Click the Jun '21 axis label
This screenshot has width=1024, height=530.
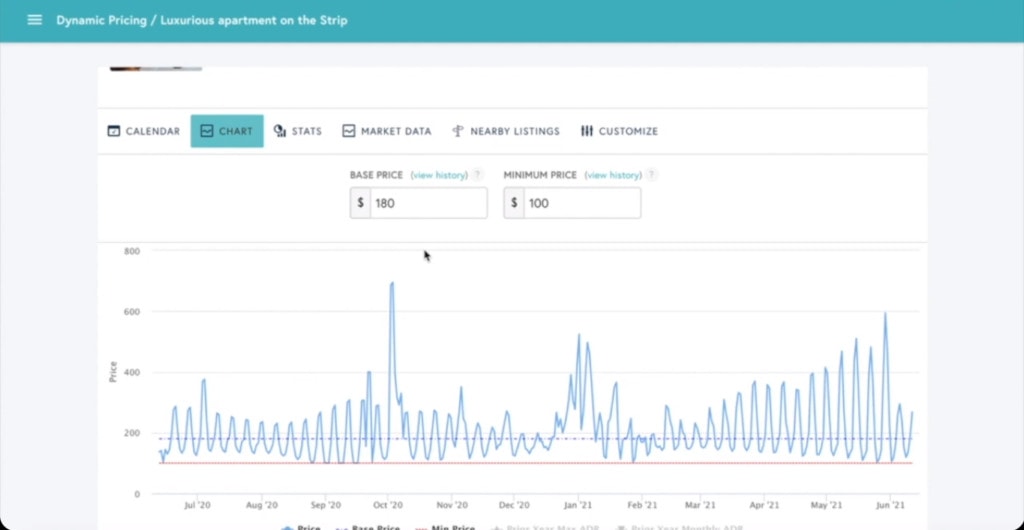tap(890, 505)
